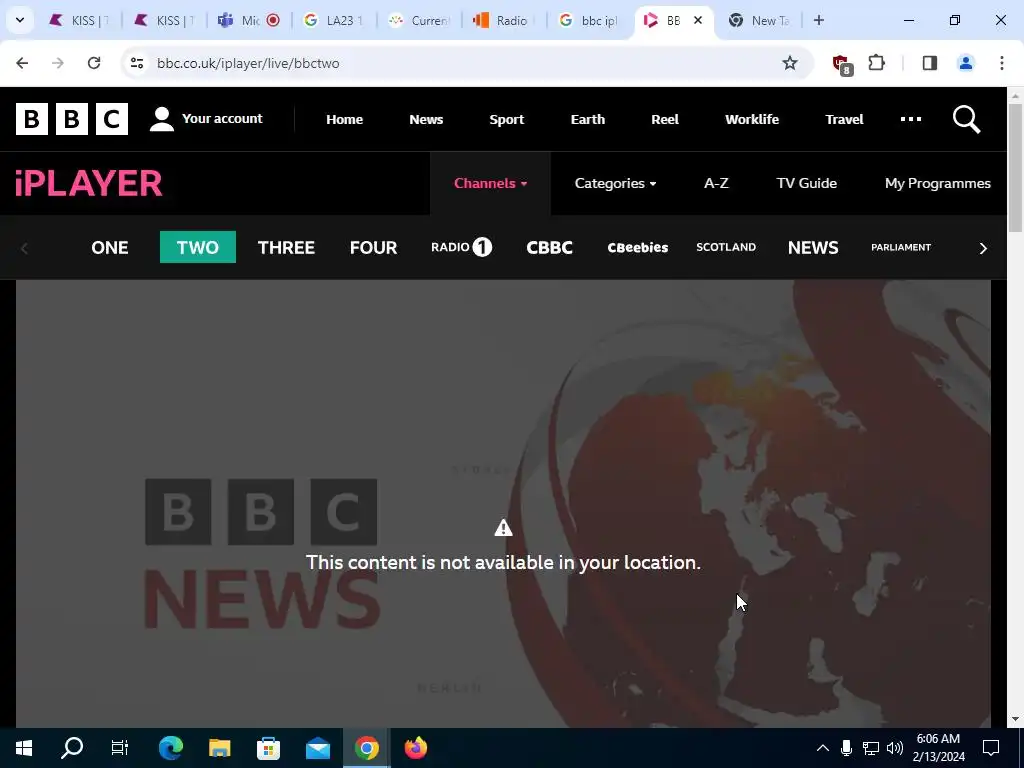Open Your account profile icon
Viewport: 1024px width, 768px height.
coord(161,119)
